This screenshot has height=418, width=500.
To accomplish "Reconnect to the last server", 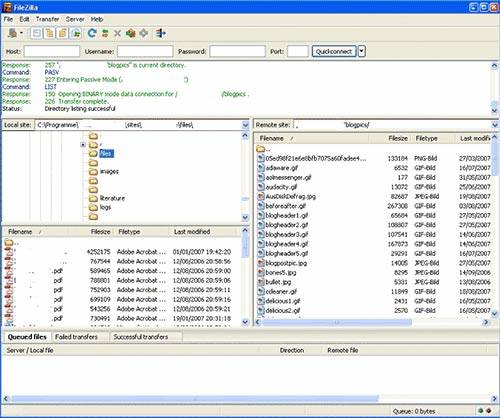I will [144, 33].
